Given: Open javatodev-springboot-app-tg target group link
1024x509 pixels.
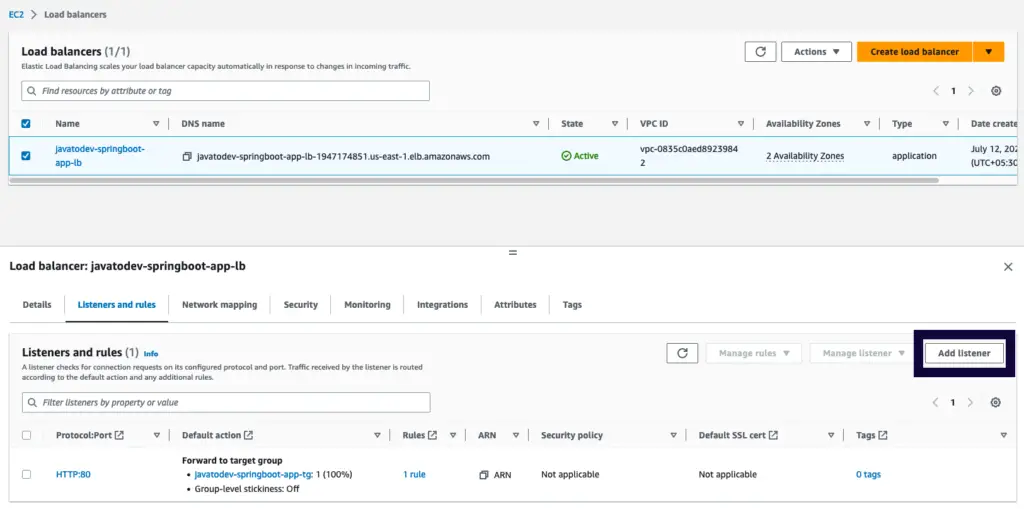Looking at the screenshot, I should pos(254,474).
